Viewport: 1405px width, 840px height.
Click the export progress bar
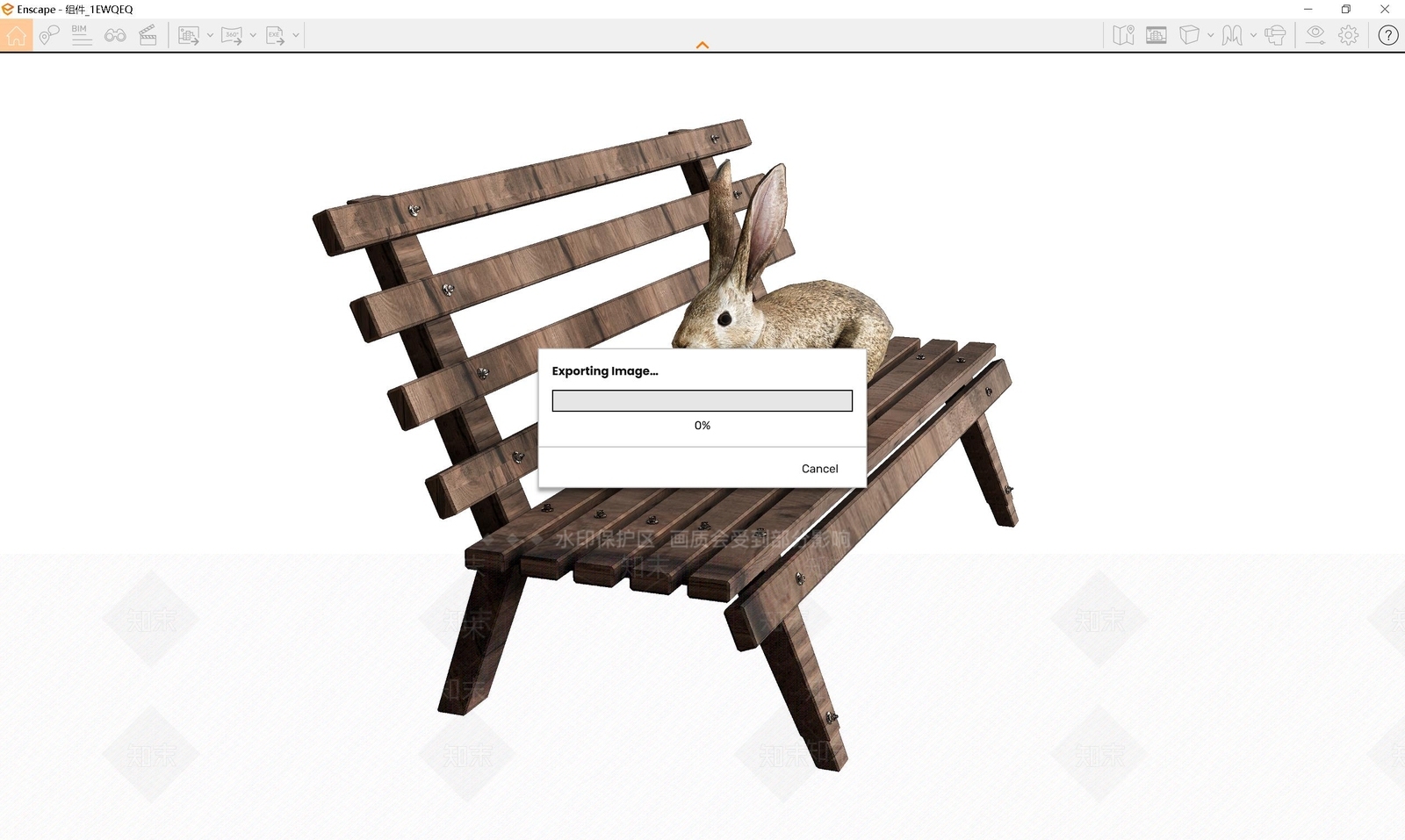click(x=702, y=401)
